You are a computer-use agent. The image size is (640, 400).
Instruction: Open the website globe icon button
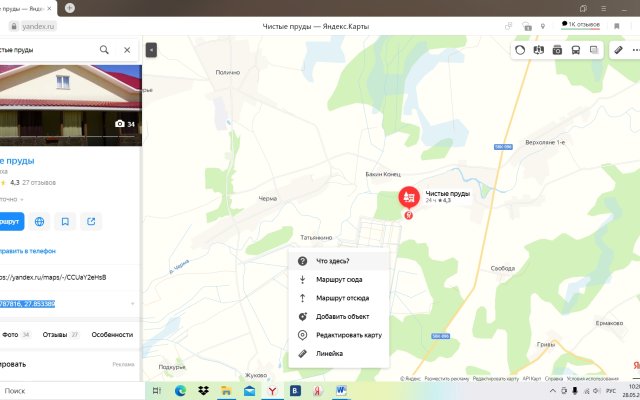[40, 221]
